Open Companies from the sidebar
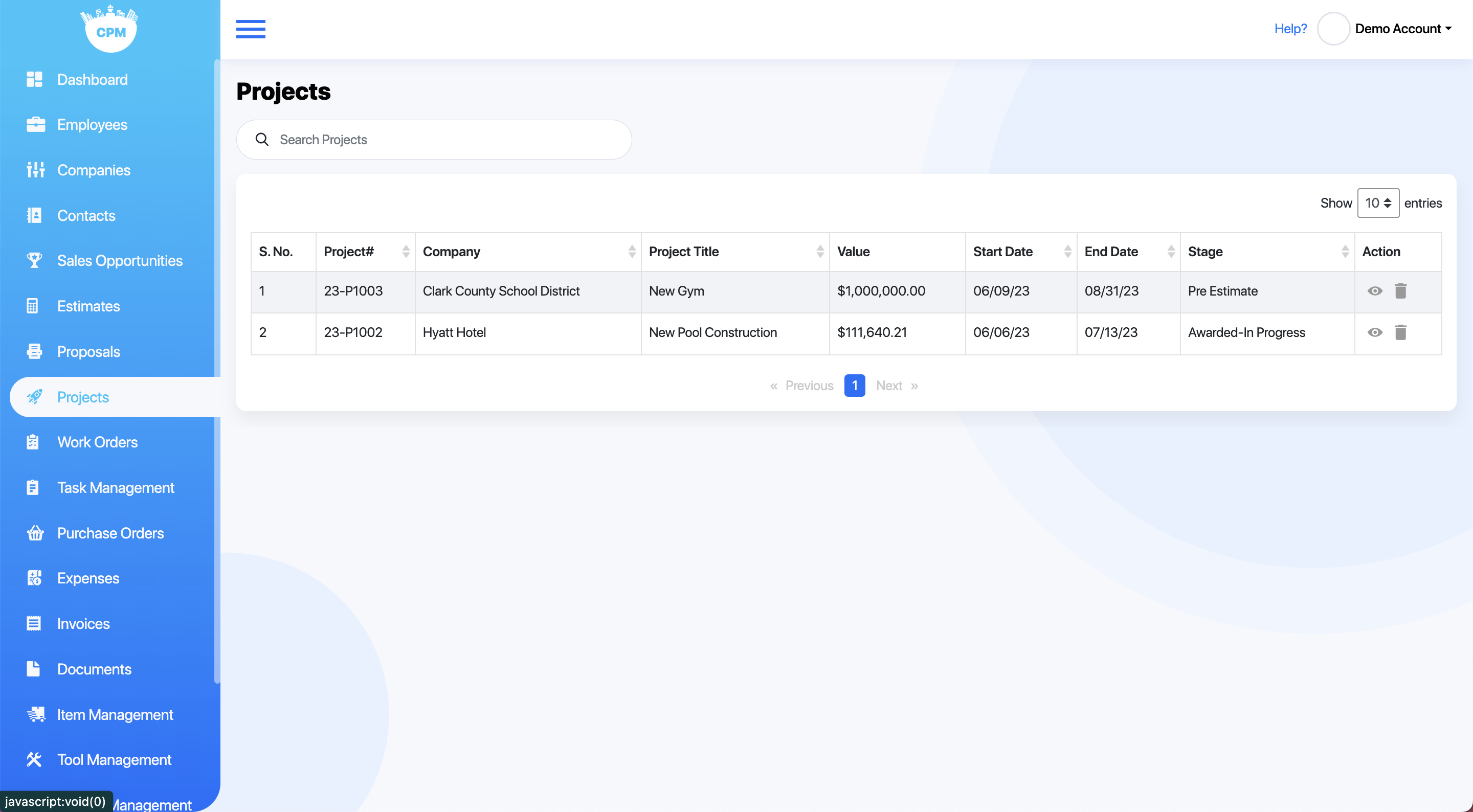 point(94,170)
